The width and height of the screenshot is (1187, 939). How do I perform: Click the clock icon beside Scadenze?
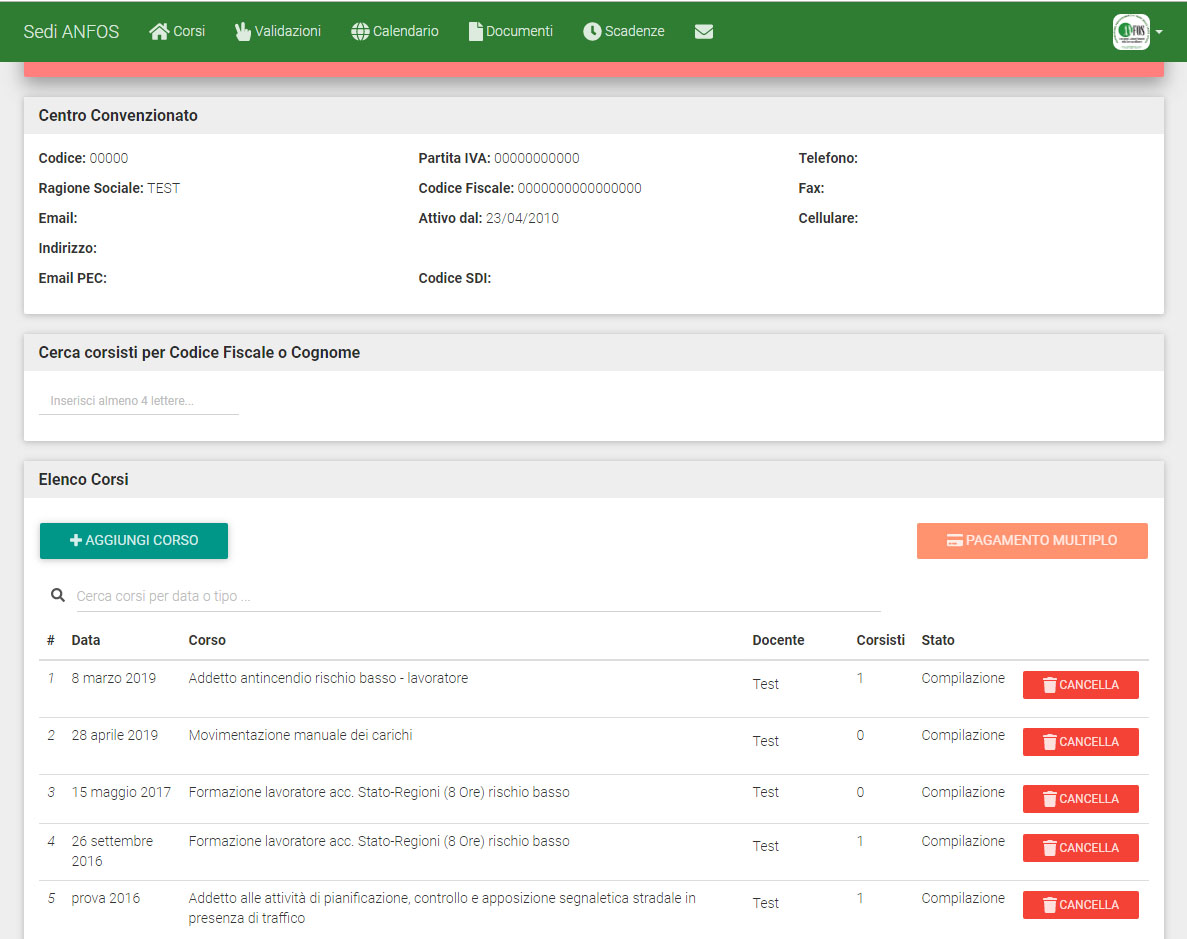592,32
